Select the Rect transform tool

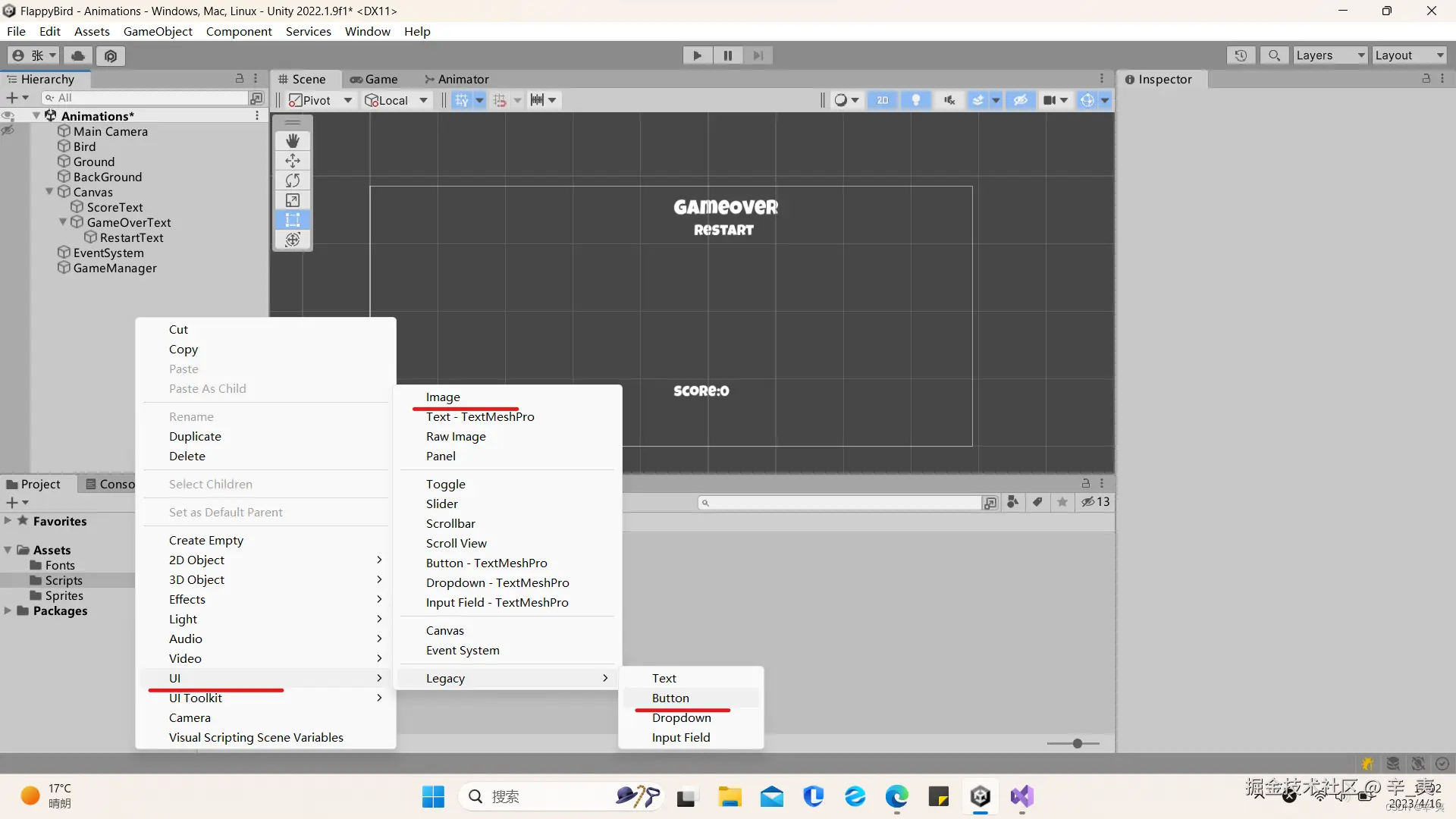[x=293, y=220]
